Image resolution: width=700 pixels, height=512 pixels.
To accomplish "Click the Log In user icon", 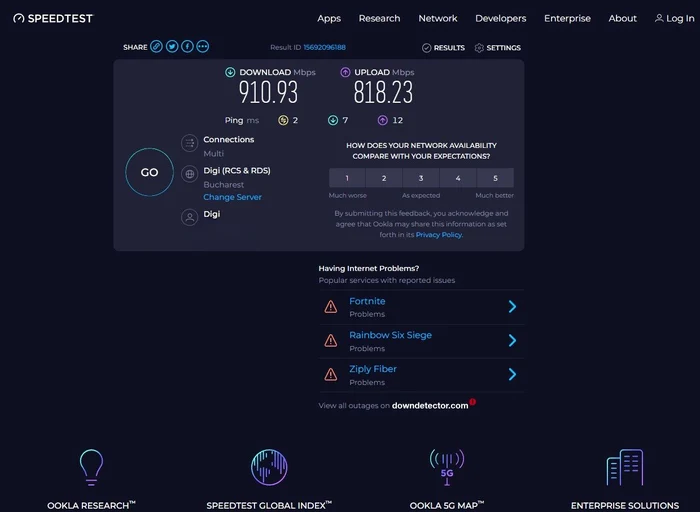I will click(x=659, y=18).
